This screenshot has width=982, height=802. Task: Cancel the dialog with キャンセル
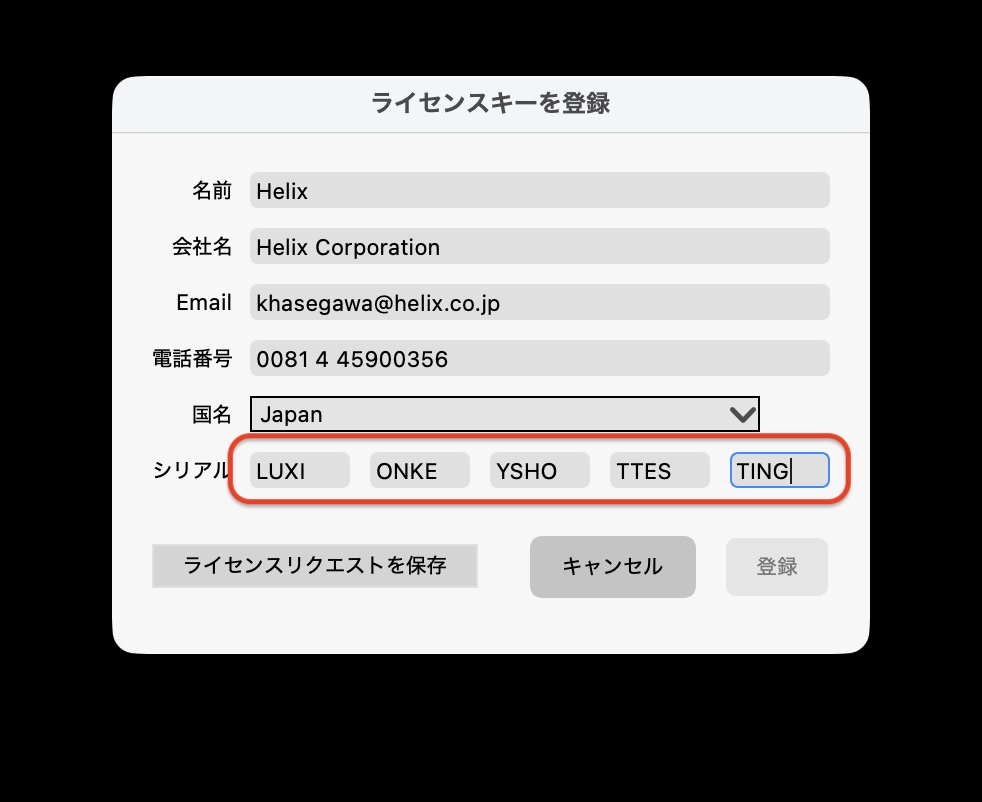(612, 567)
